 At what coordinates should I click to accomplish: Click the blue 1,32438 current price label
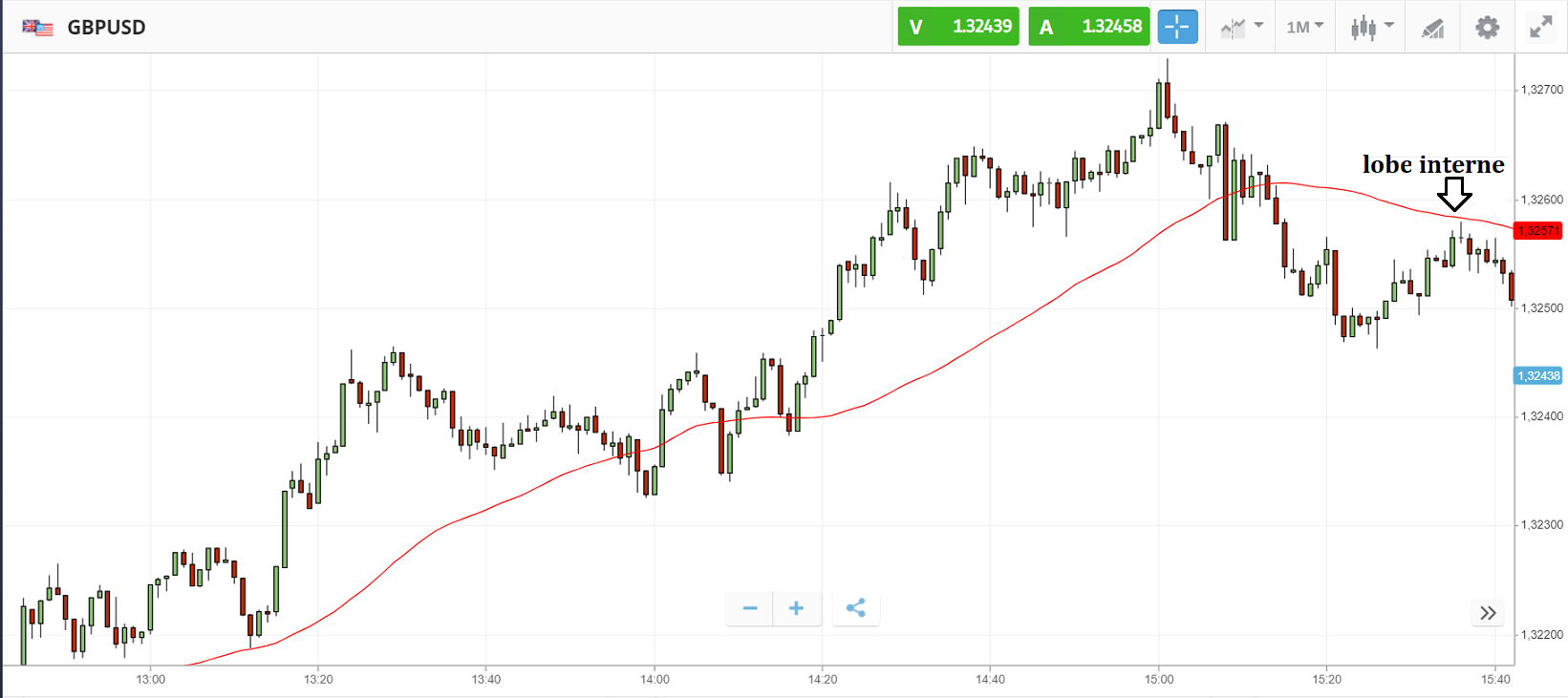pyautogui.click(x=1537, y=376)
